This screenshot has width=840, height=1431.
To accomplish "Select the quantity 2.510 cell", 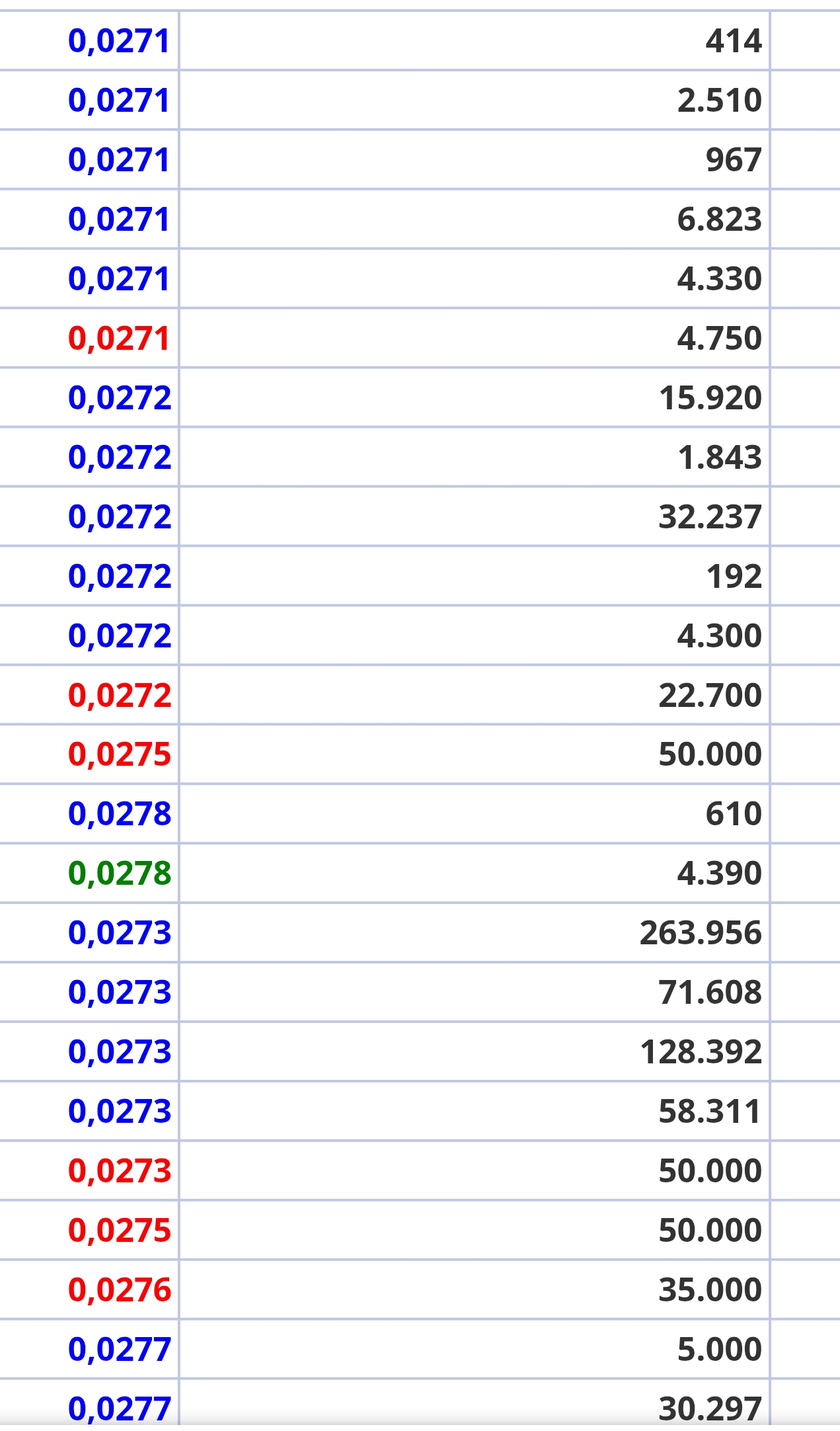I will pyautogui.click(x=475, y=100).
